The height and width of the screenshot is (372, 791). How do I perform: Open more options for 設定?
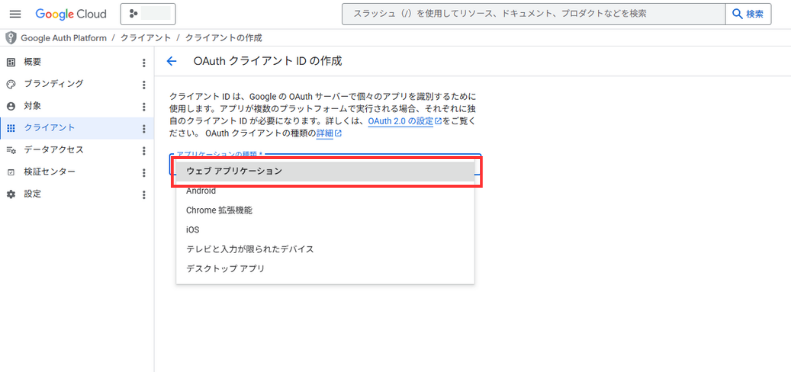[144, 194]
